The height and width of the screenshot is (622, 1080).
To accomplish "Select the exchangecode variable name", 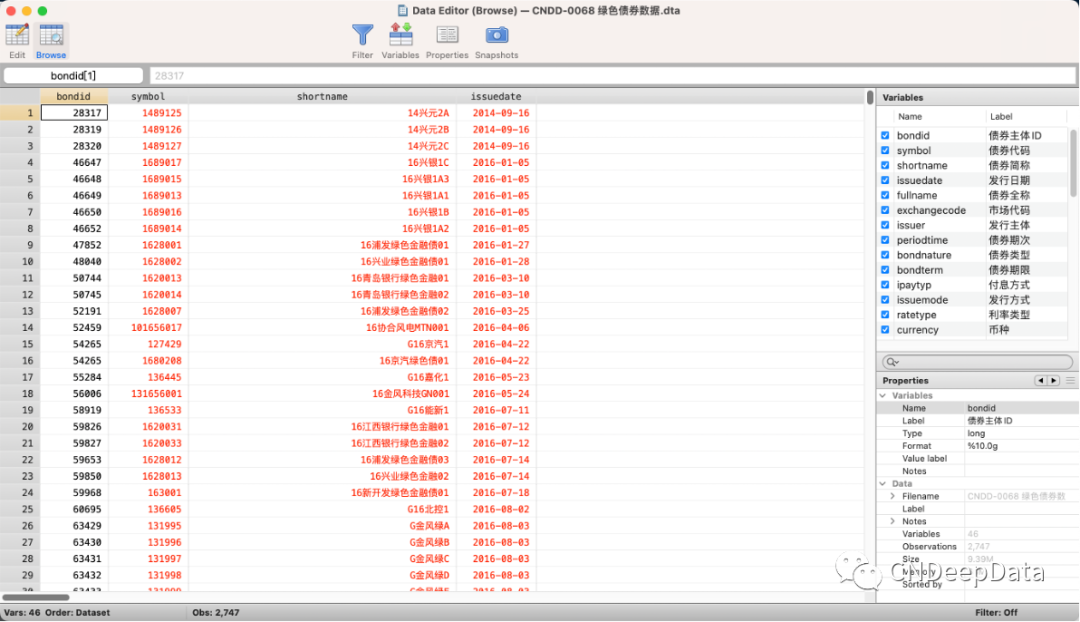I will (931, 210).
